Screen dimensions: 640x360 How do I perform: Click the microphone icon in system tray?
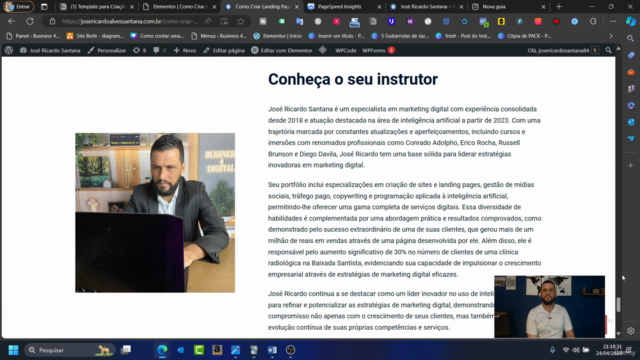552,350
